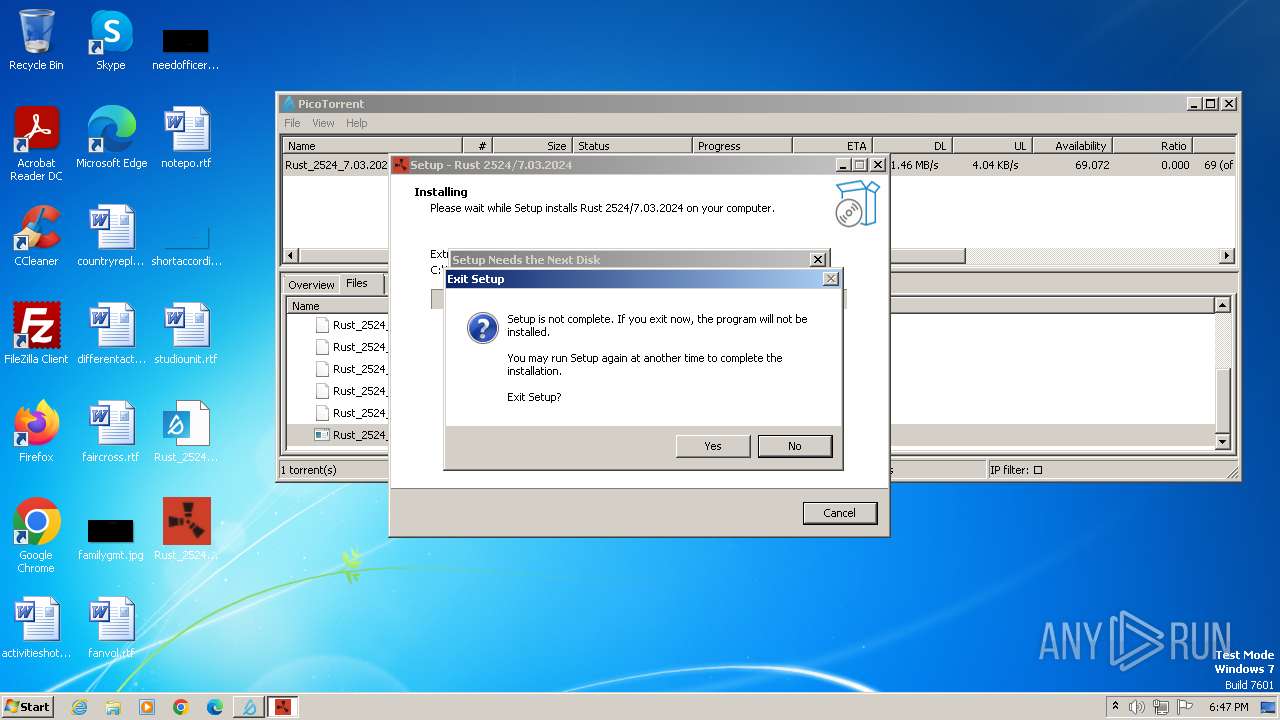Launch Firefox desktop shortcut

tap(36, 432)
